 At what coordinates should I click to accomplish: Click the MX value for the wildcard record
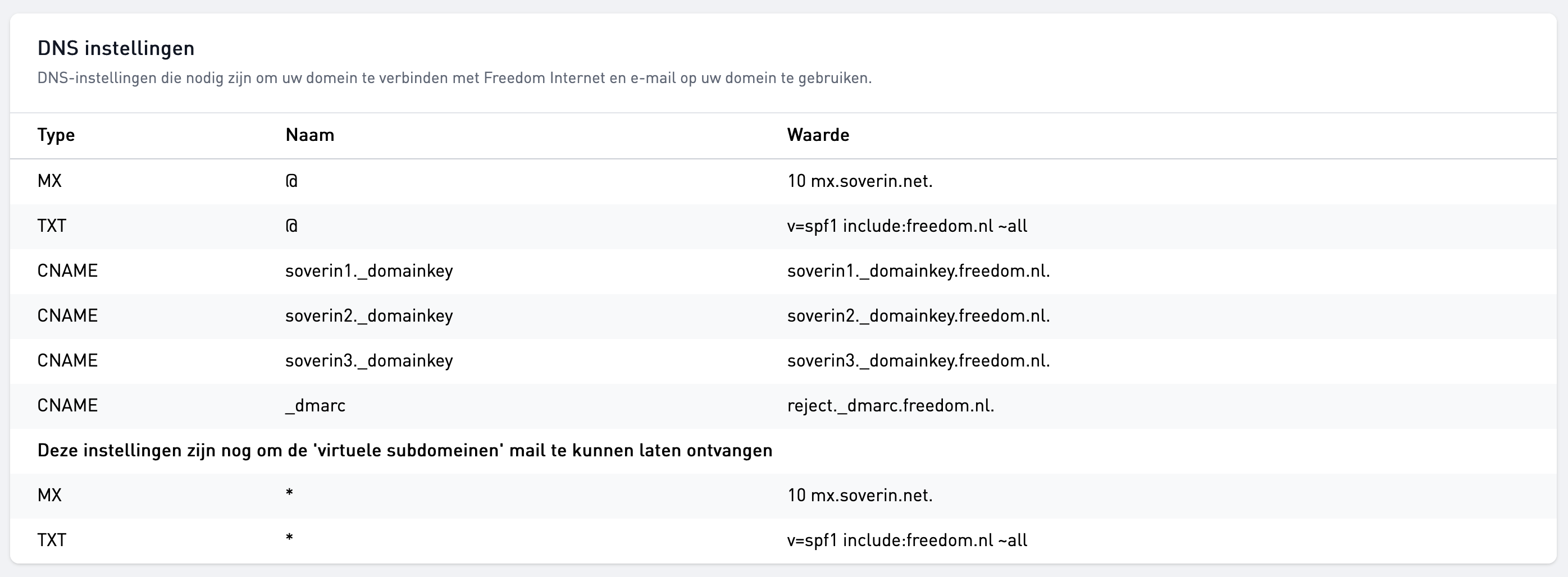coord(859,496)
